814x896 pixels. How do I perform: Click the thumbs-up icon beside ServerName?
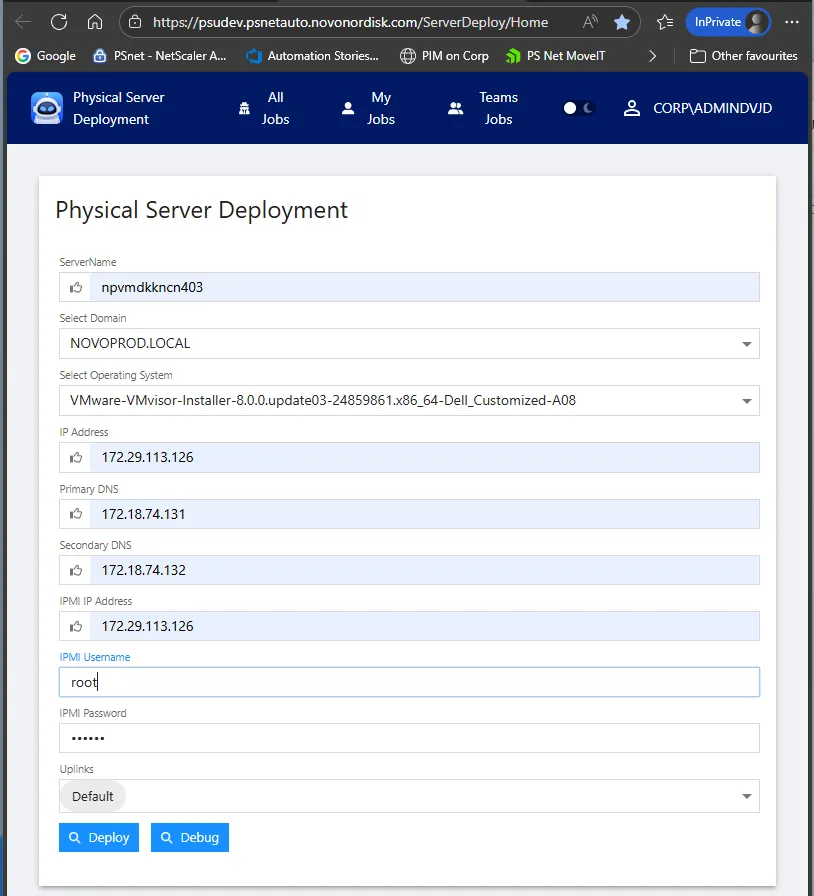pos(76,288)
